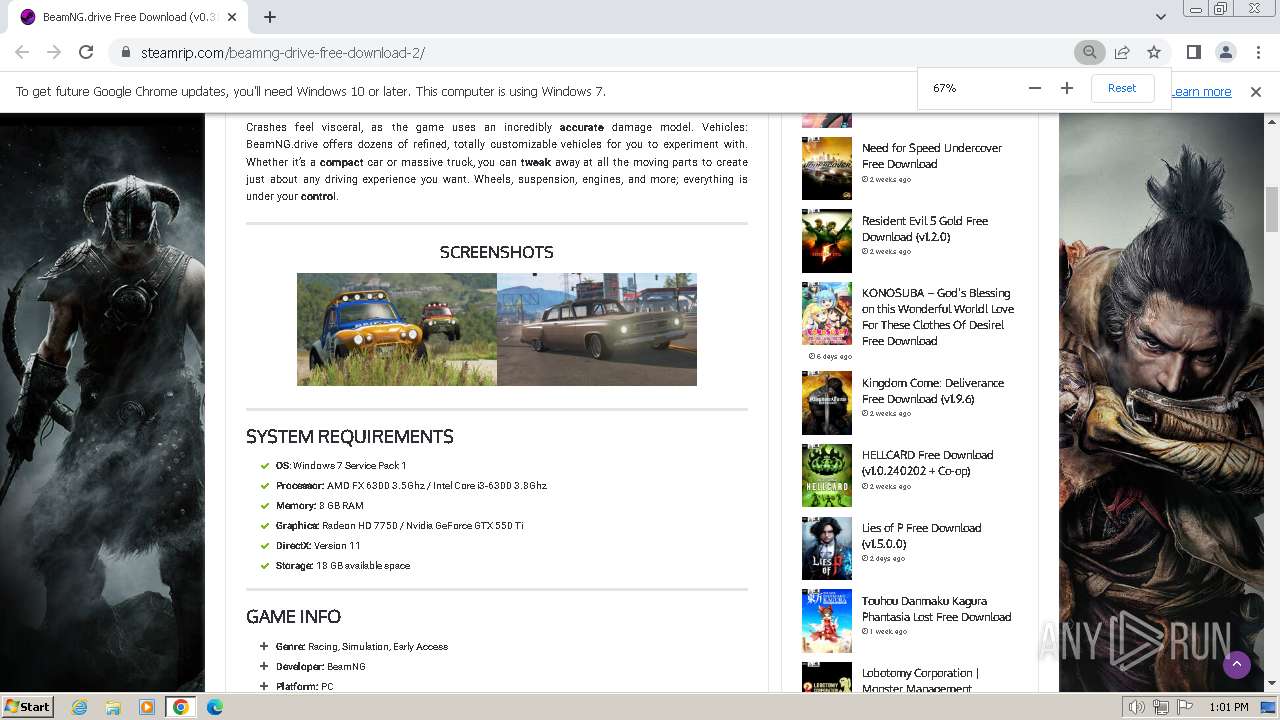Viewport: 1280px width, 720px height.
Task: Open the Chrome three-dot menu
Action: click(x=1257, y=53)
